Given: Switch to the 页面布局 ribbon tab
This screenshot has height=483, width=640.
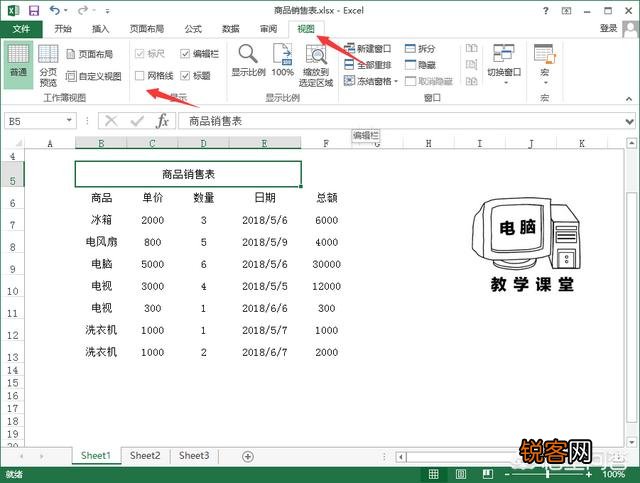Looking at the screenshot, I should [x=147, y=29].
